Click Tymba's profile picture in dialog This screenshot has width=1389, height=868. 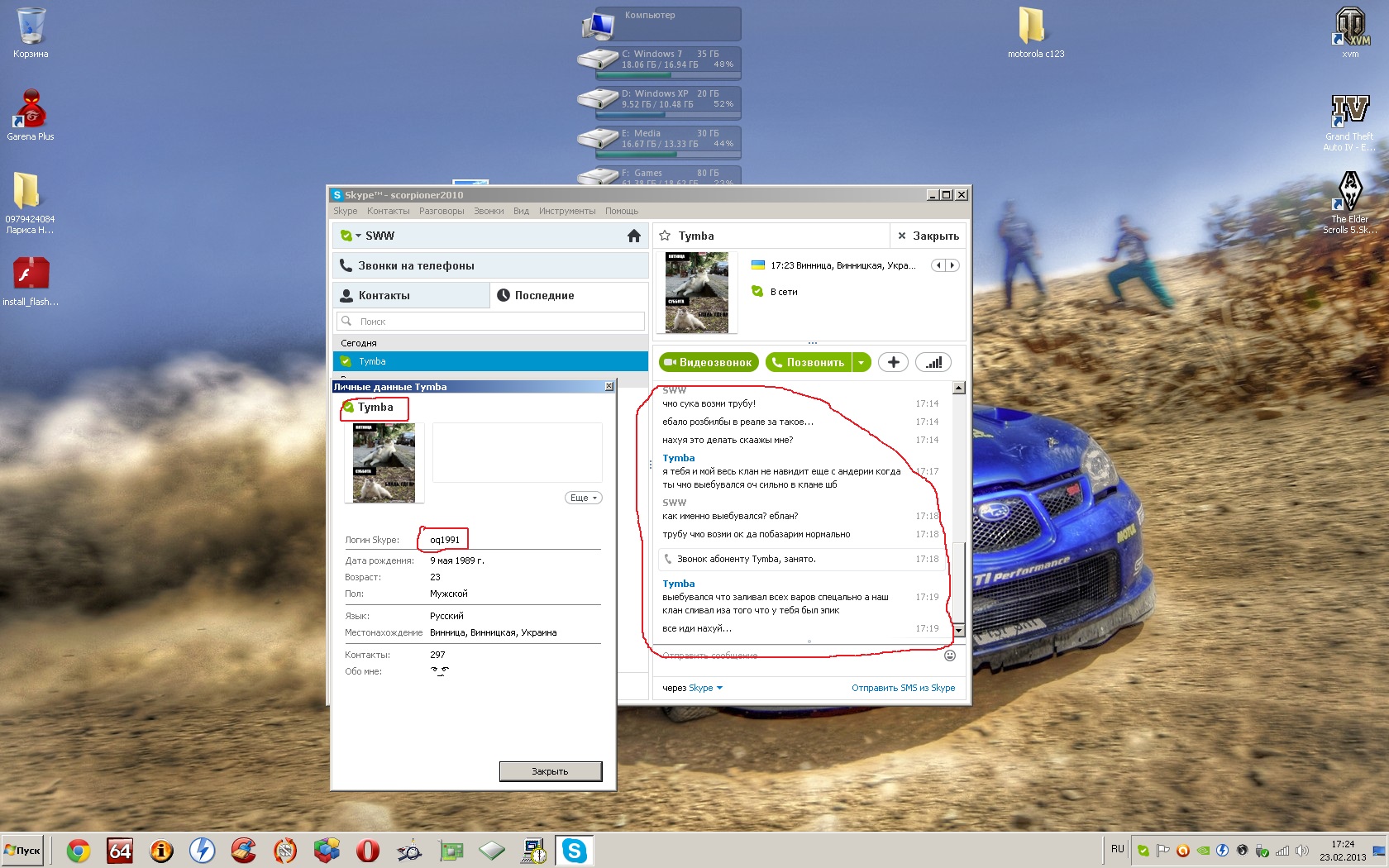coord(384,463)
